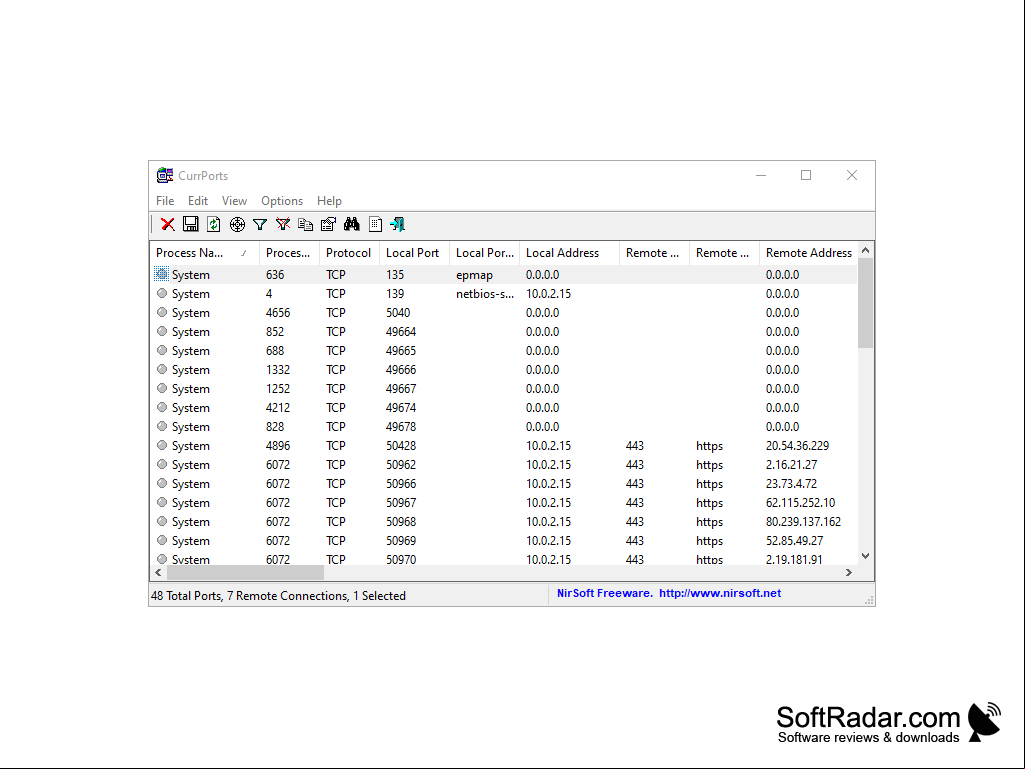This screenshot has height=769, width=1025.
Task: Click remote address 80.239.137.162
Action: (x=803, y=521)
